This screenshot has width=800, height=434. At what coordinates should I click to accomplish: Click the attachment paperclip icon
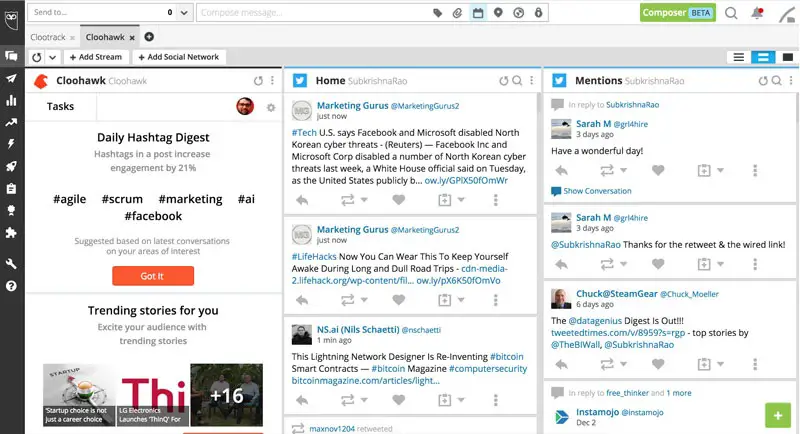coord(457,13)
